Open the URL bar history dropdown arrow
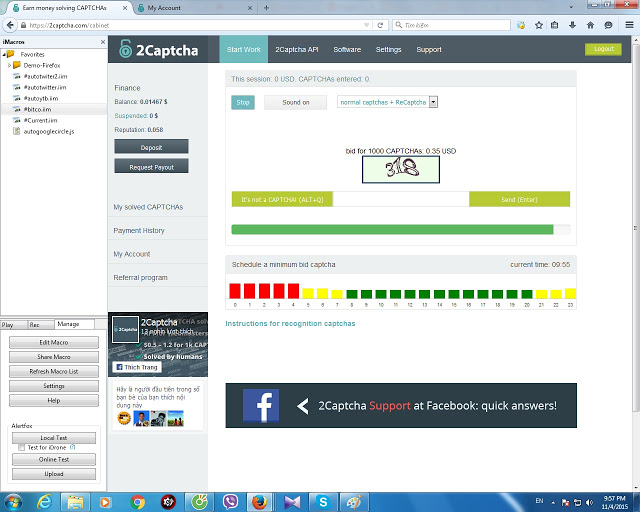Screen dimensions: 640x512 pos(366,25)
